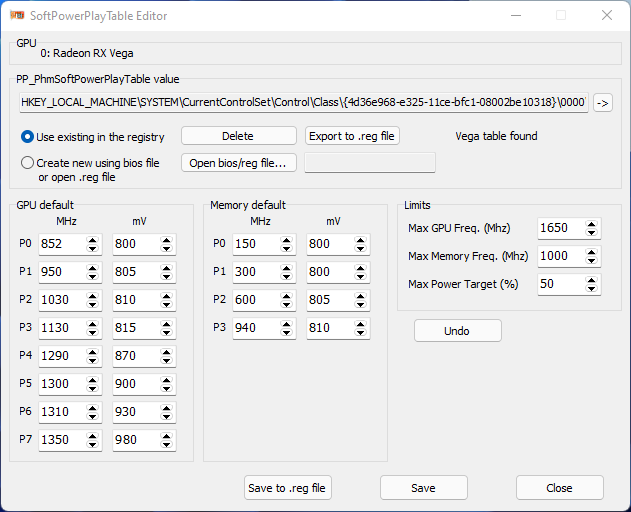Click Memory P2 MHz spinner arrows
Viewport: 631px width, 512px height.
(287, 300)
